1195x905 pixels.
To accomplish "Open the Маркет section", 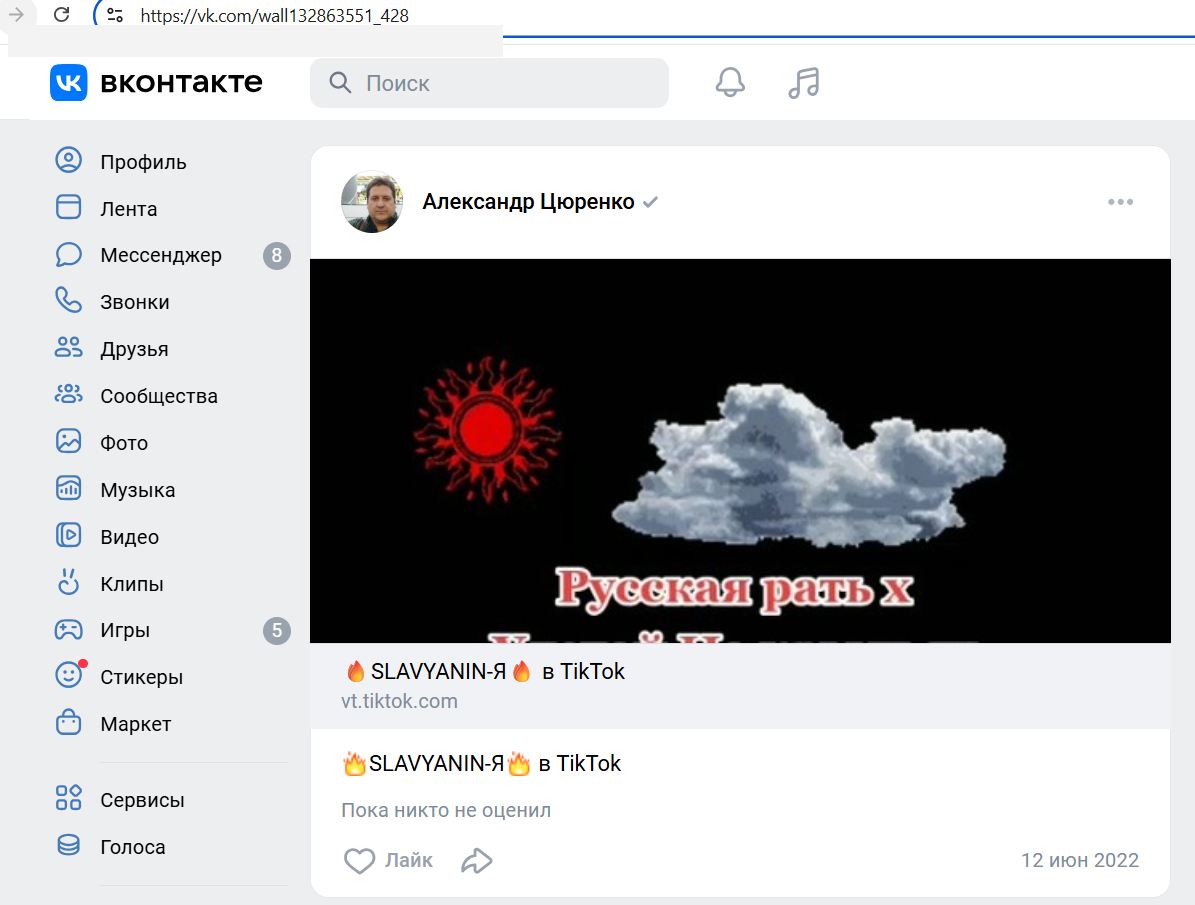I will pyautogui.click(x=137, y=723).
